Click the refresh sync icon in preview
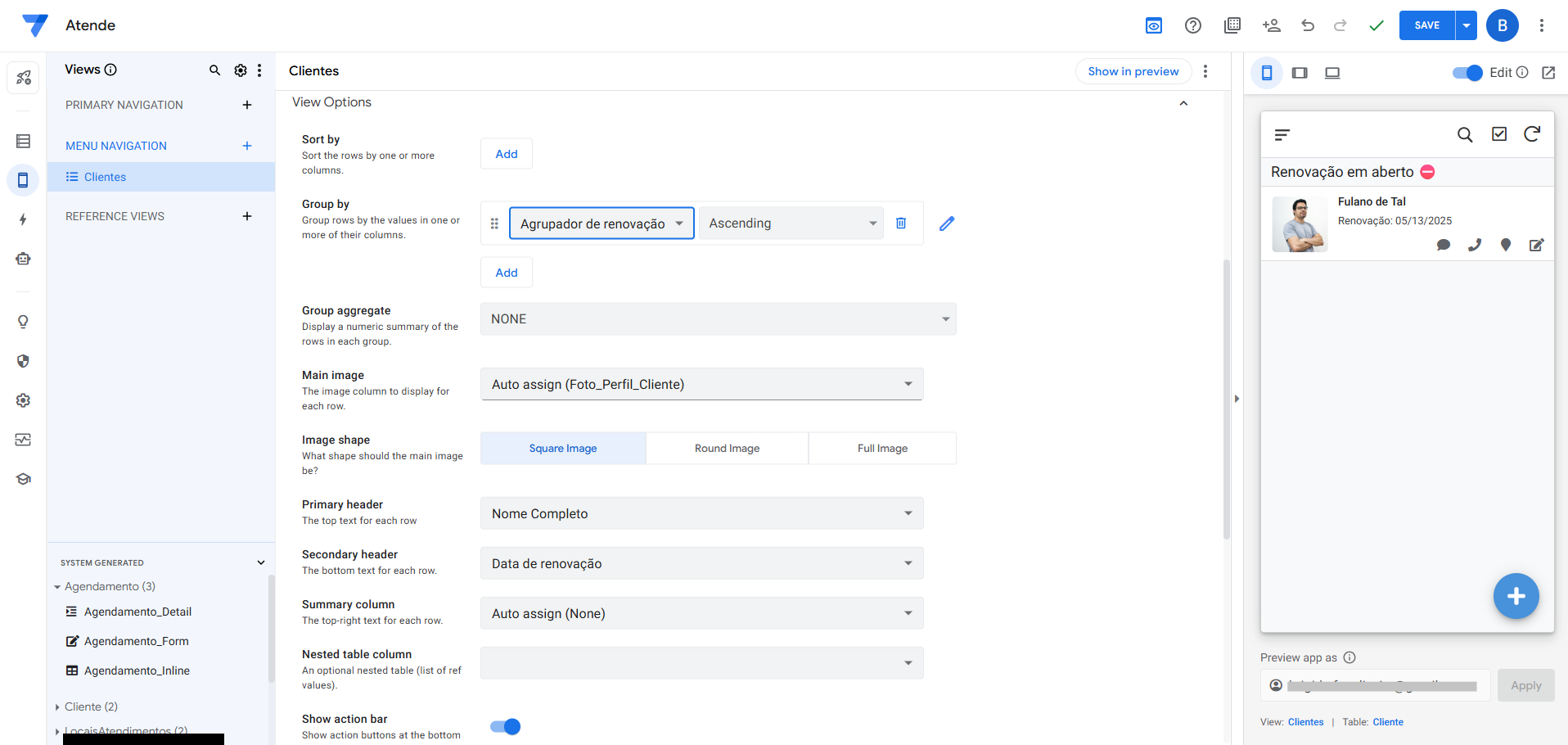 tap(1531, 134)
